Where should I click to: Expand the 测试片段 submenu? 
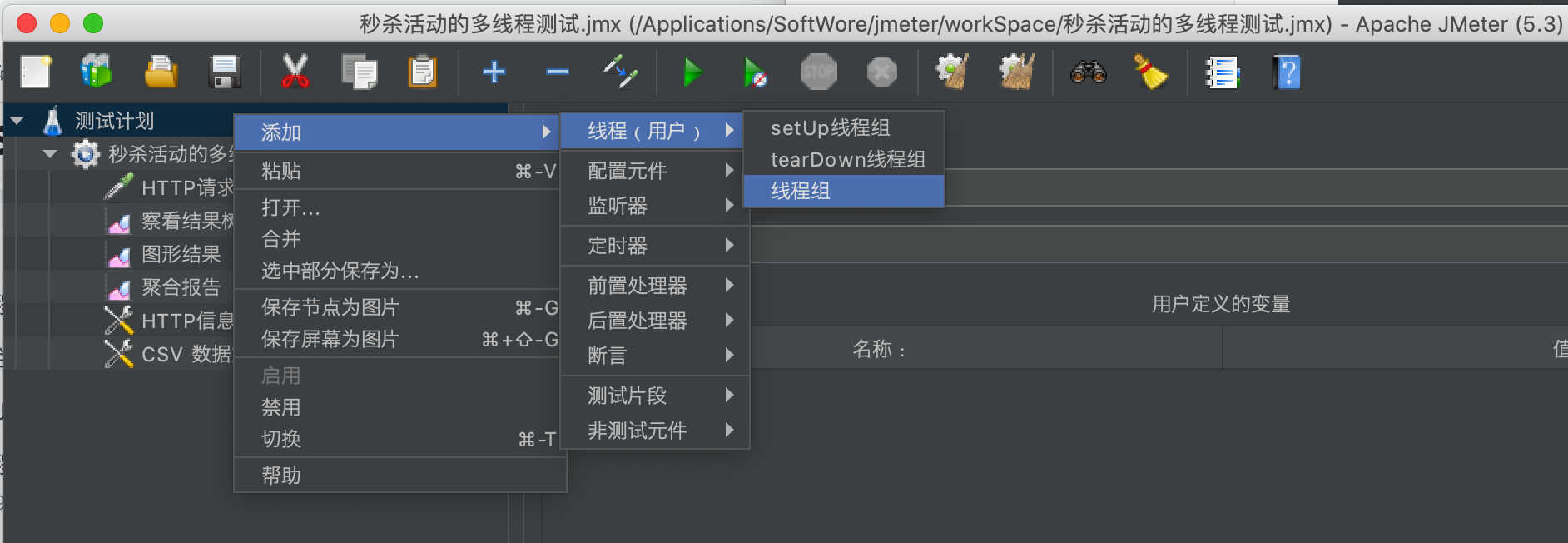pyautogui.click(x=655, y=396)
